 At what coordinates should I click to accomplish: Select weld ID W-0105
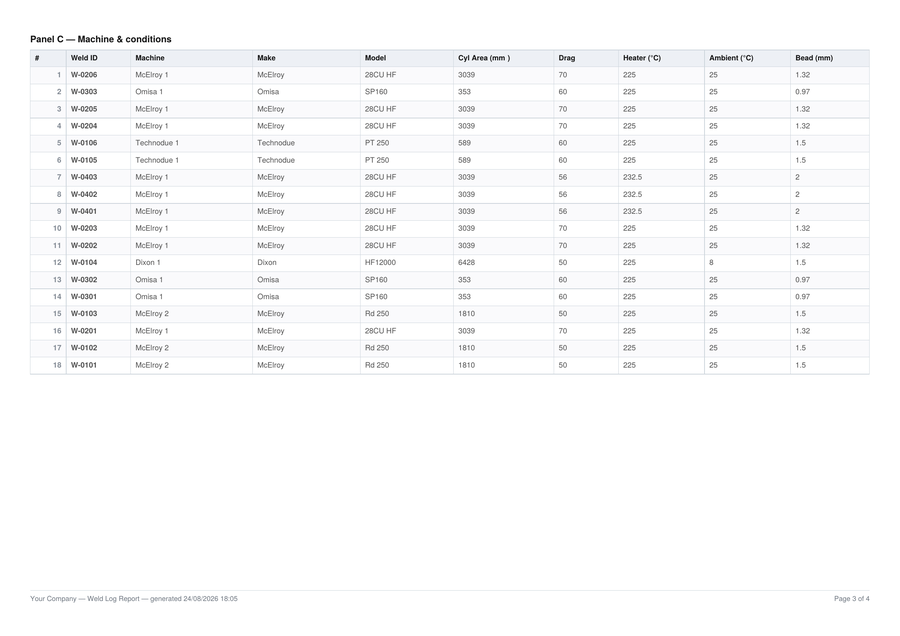tap(84, 160)
